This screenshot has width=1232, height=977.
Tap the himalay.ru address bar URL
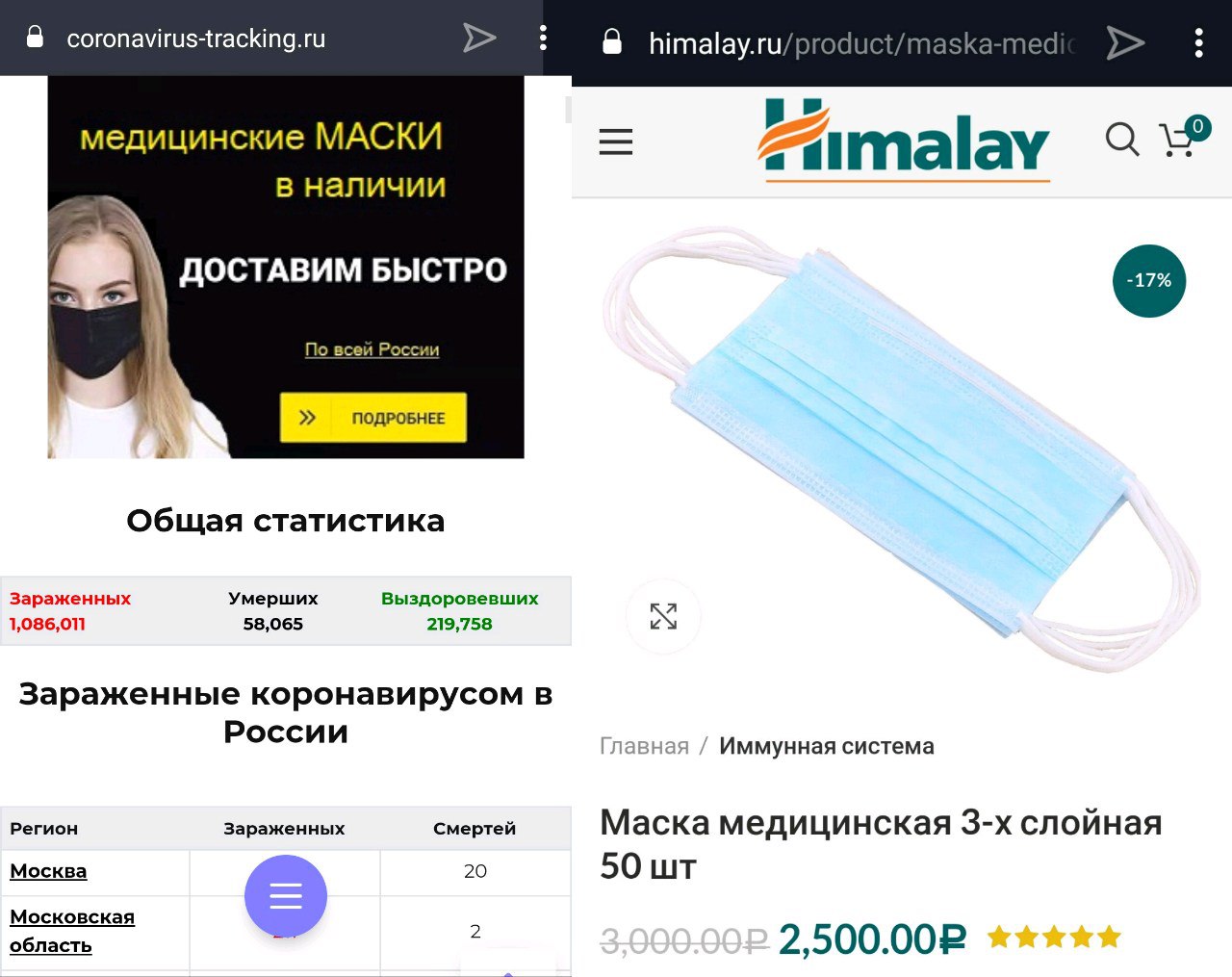861,43
